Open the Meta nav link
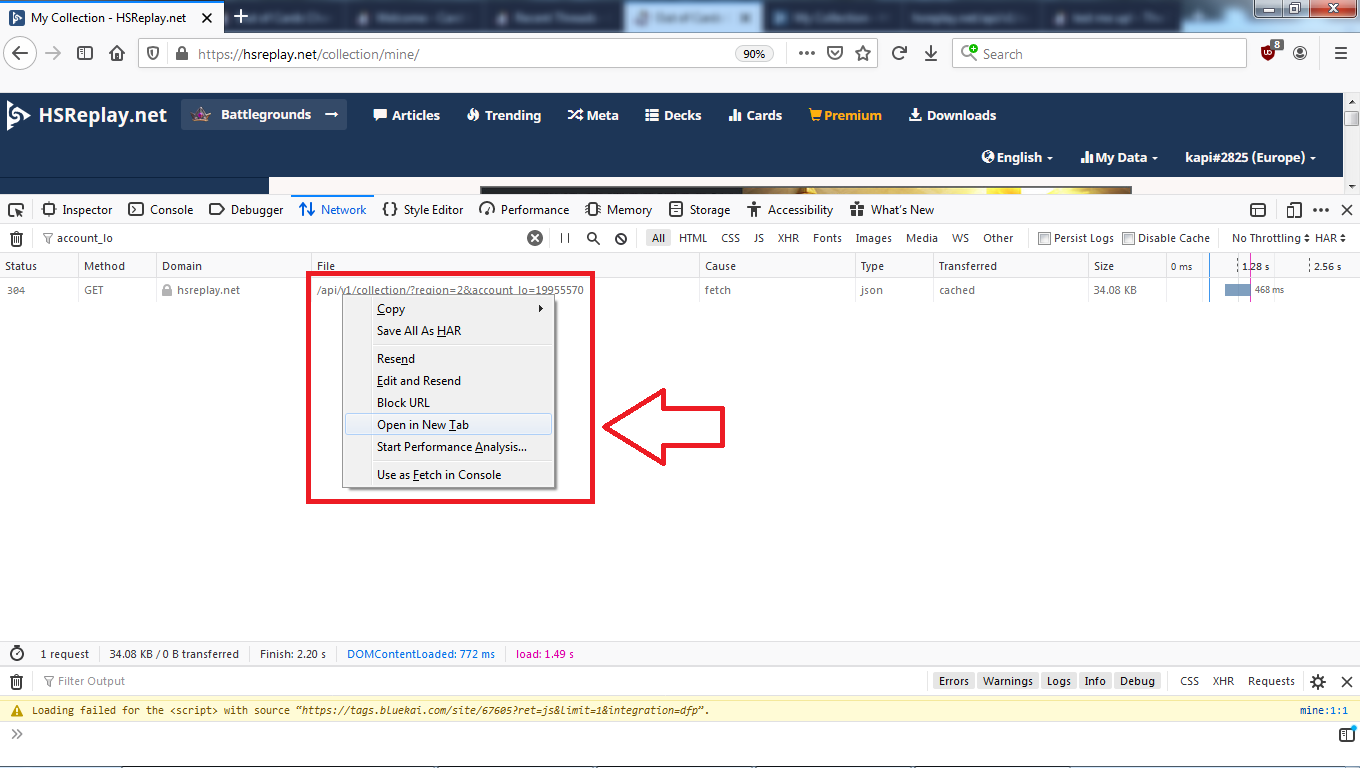The height and width of the screenshot is (768, 1360). click(x=593, y=115)
